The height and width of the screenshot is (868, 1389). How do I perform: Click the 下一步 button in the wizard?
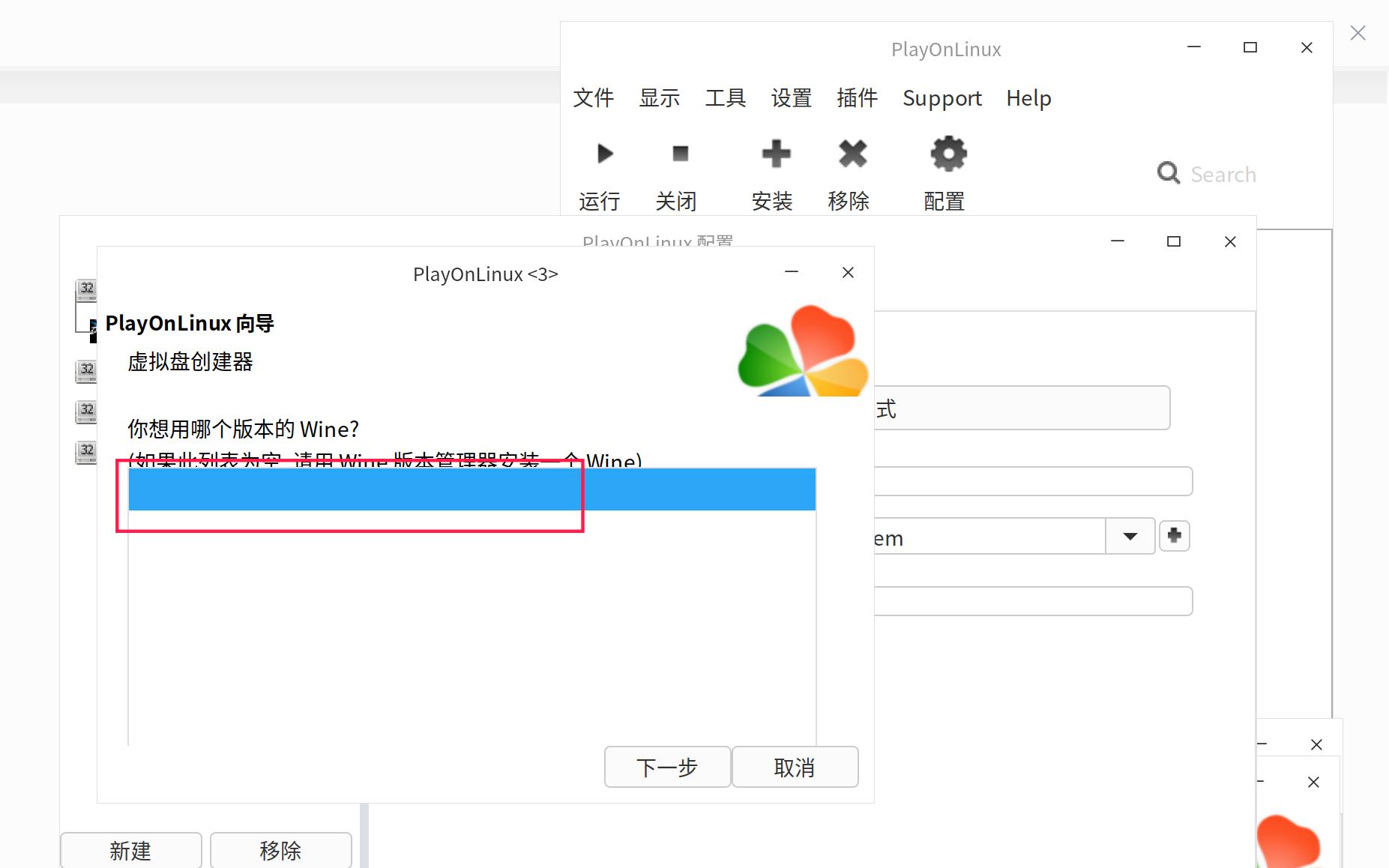[x=667, y=767]
